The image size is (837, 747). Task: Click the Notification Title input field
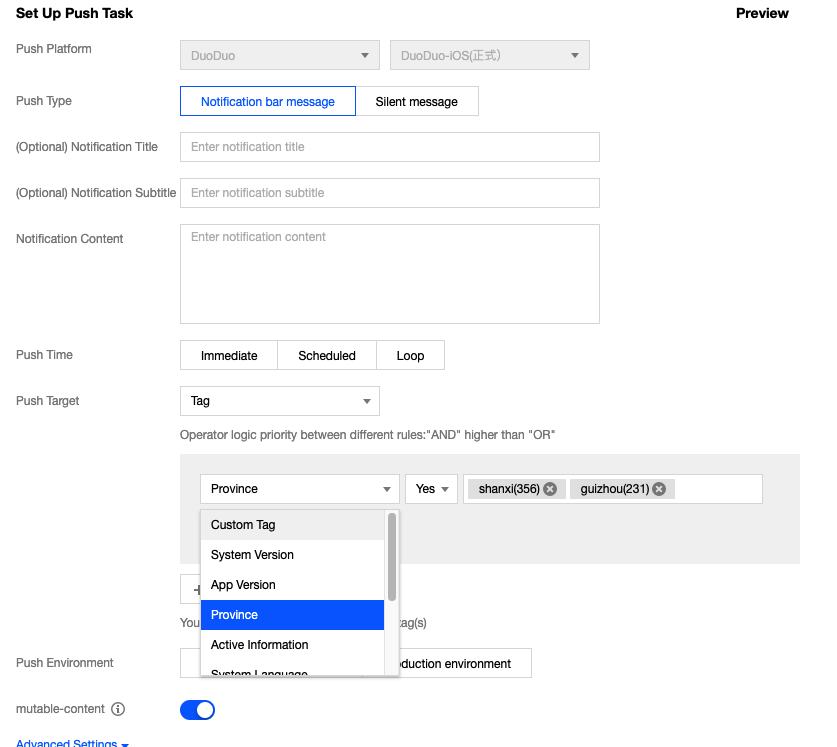pos(389,147)
